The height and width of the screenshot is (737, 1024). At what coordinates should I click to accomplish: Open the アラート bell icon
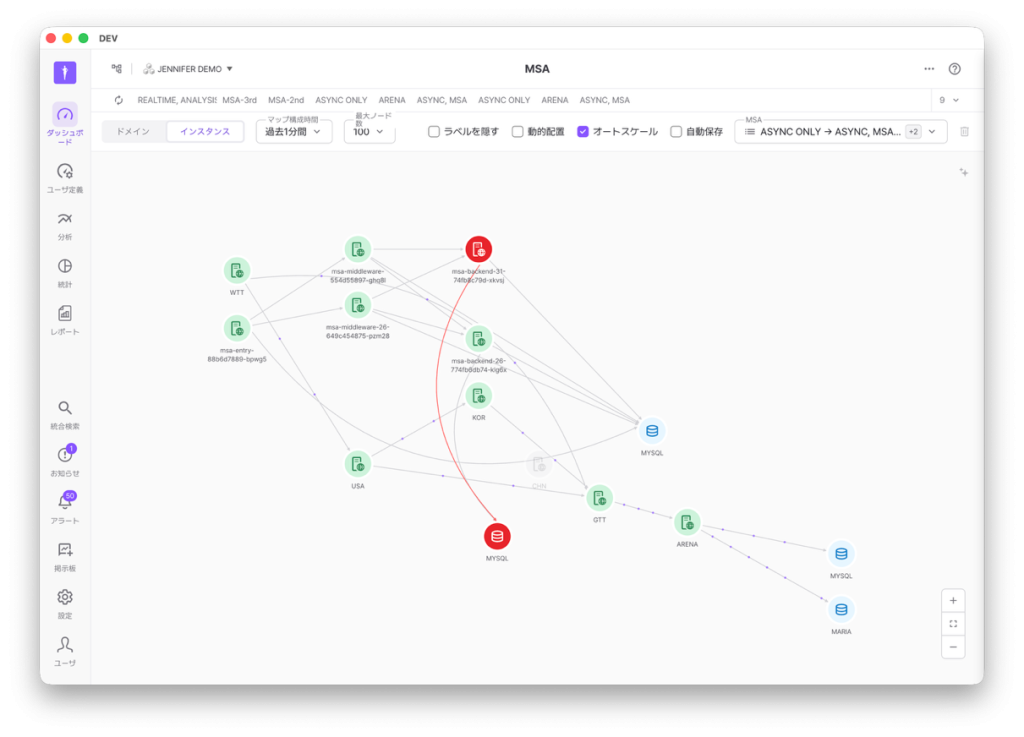65,502
